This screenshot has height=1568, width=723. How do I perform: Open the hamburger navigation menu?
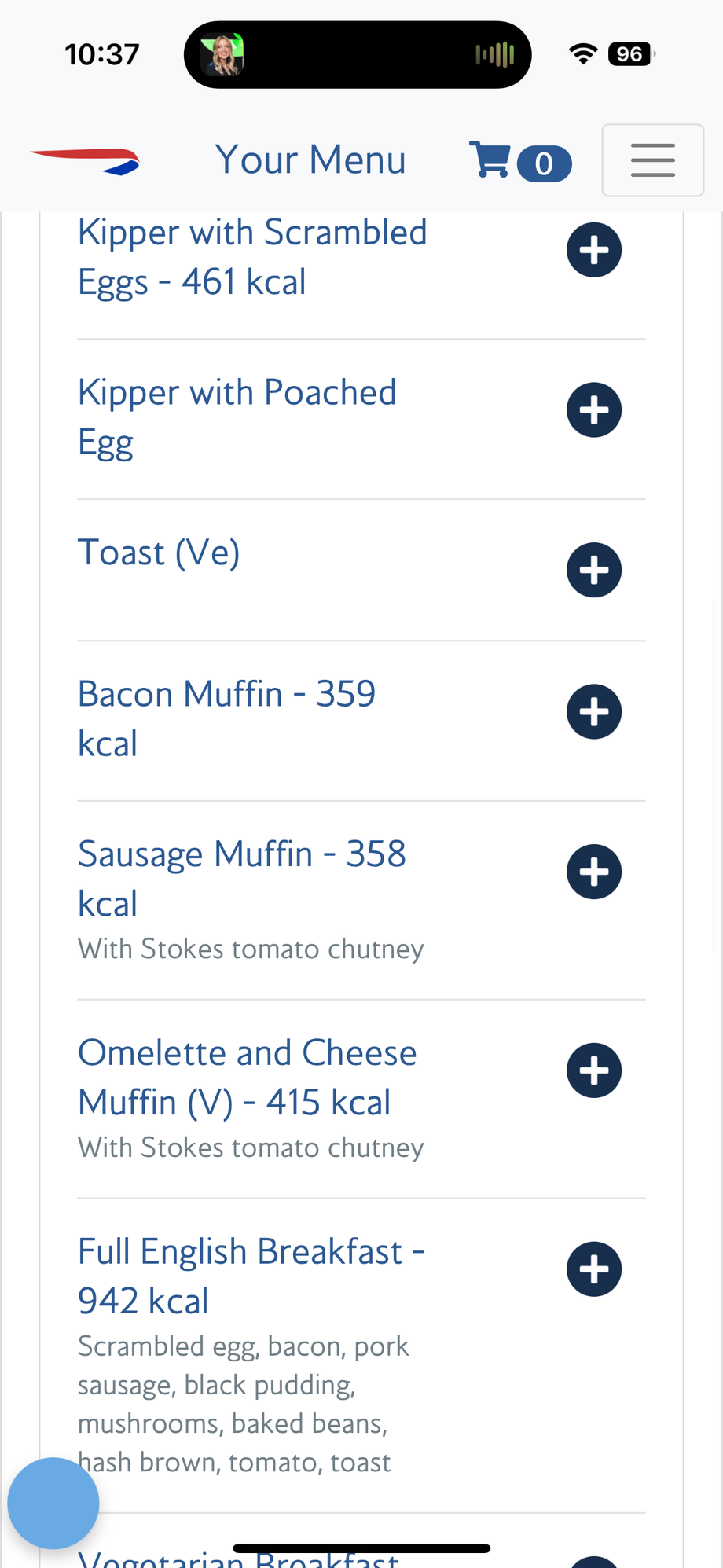(x=652, y=160)
